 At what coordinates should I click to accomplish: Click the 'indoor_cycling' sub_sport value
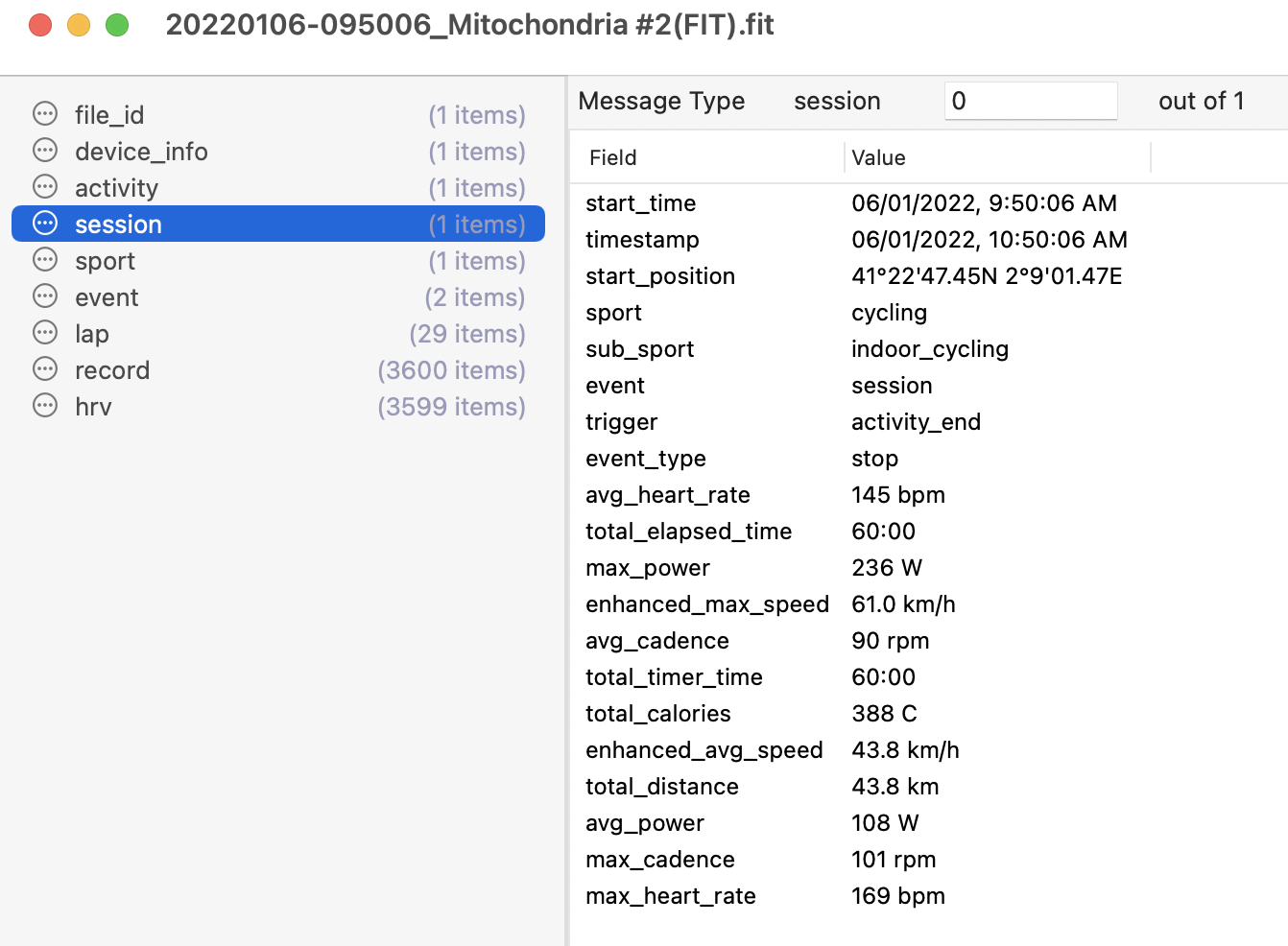930,349
